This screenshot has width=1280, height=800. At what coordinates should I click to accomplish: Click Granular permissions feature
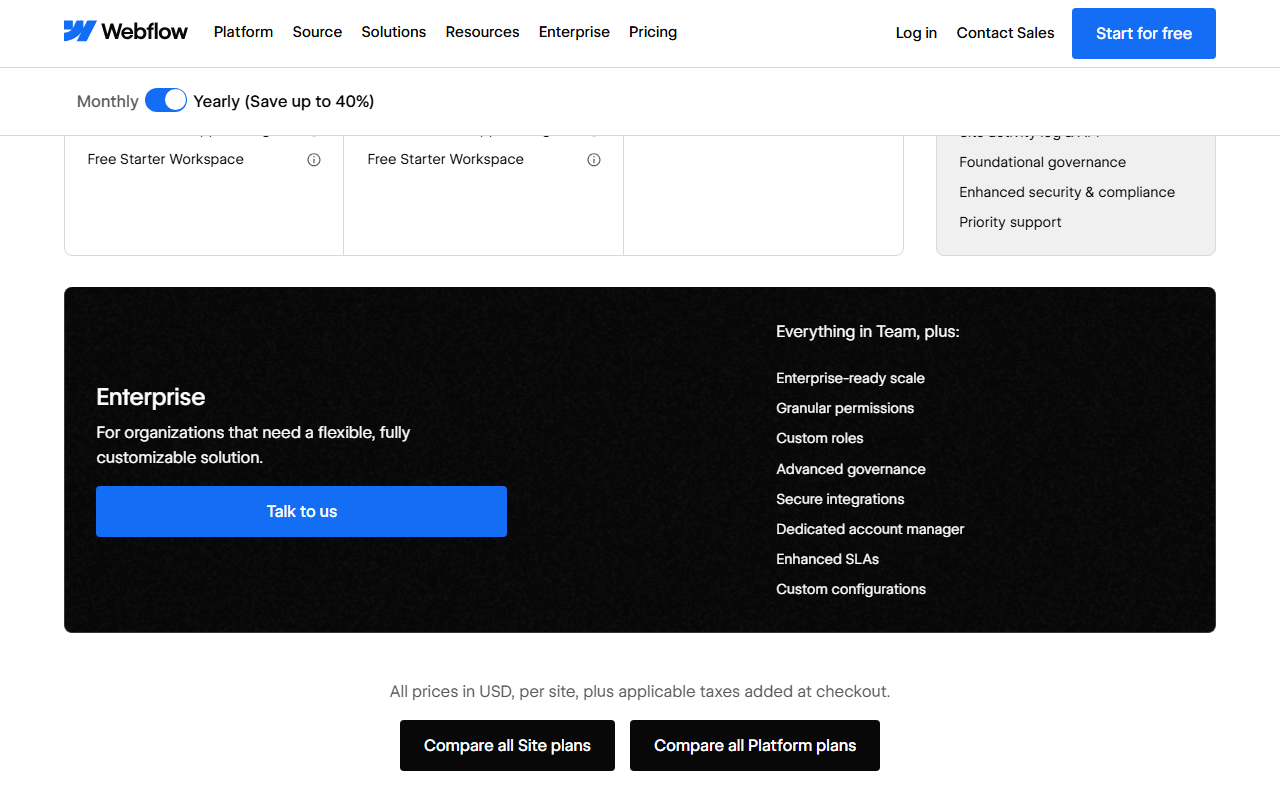pos(845,408)
